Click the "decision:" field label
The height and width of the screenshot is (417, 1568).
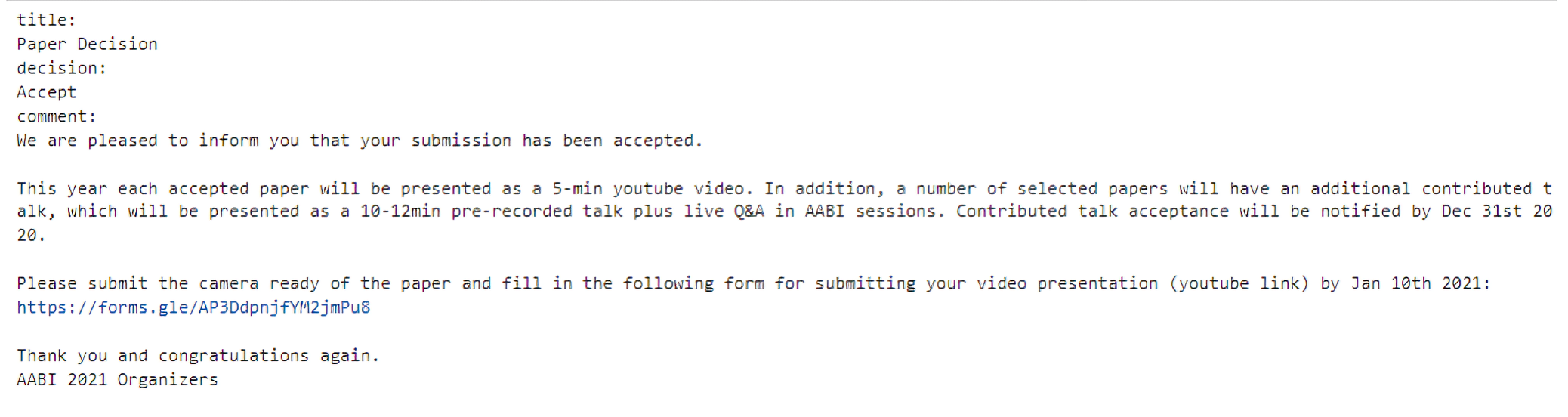[62, 68]
